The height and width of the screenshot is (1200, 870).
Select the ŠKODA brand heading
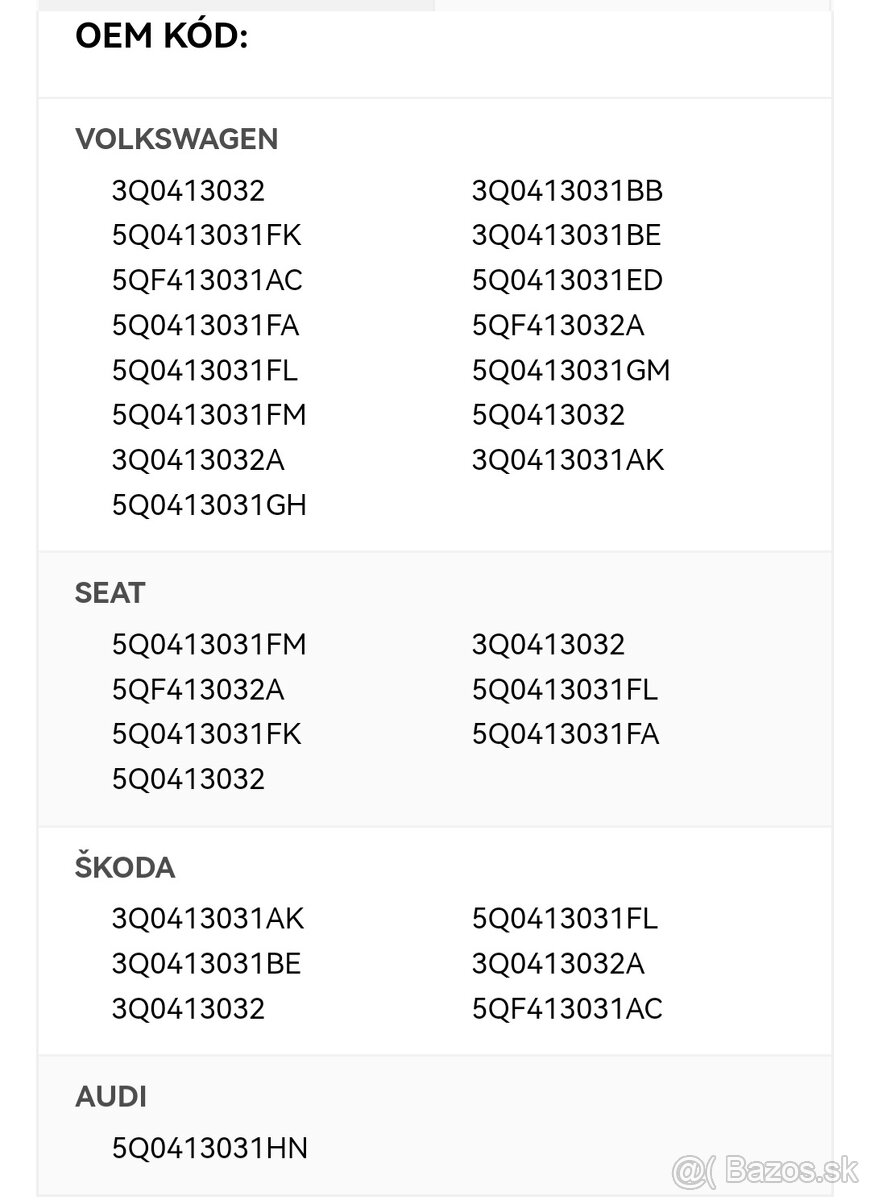125,867
